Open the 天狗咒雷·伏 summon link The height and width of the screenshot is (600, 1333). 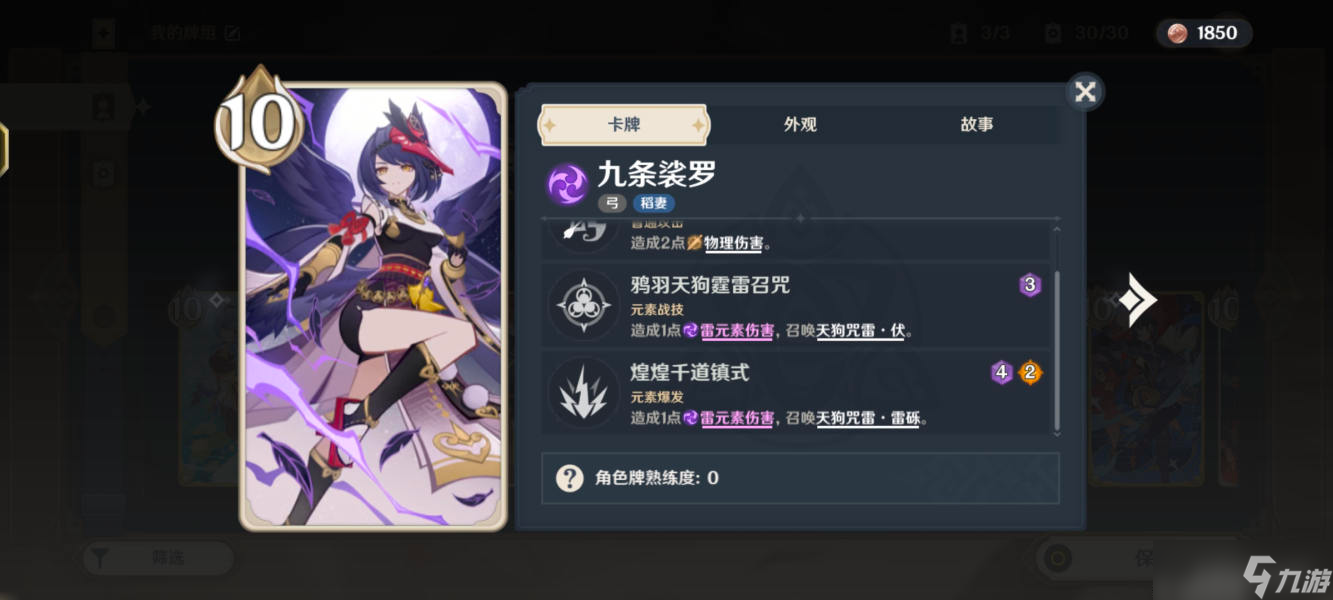click(x=860, y=330)
